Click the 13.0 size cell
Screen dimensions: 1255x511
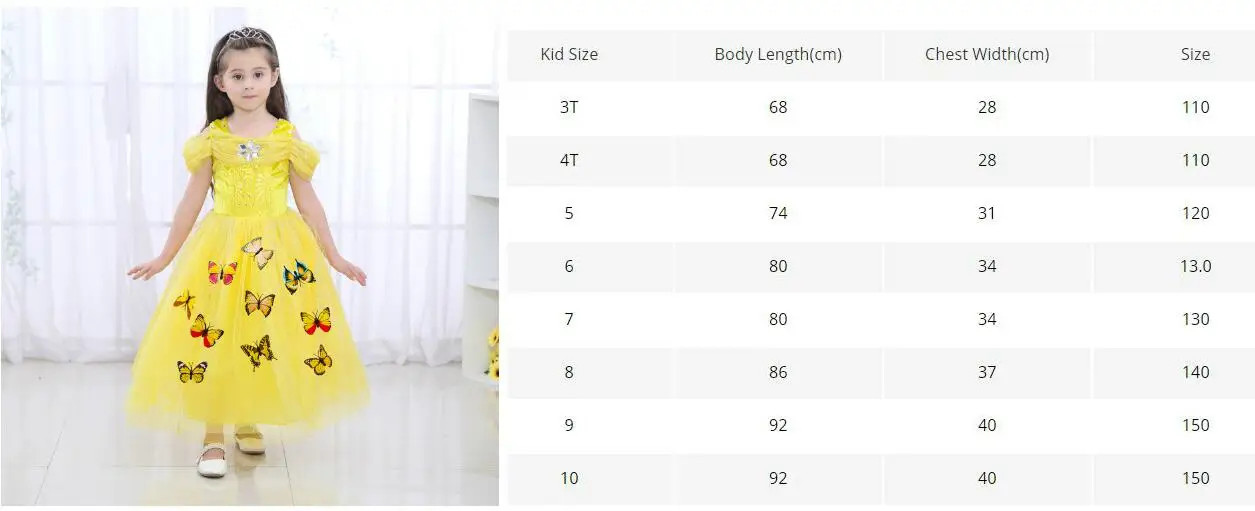click(1195, 266)
